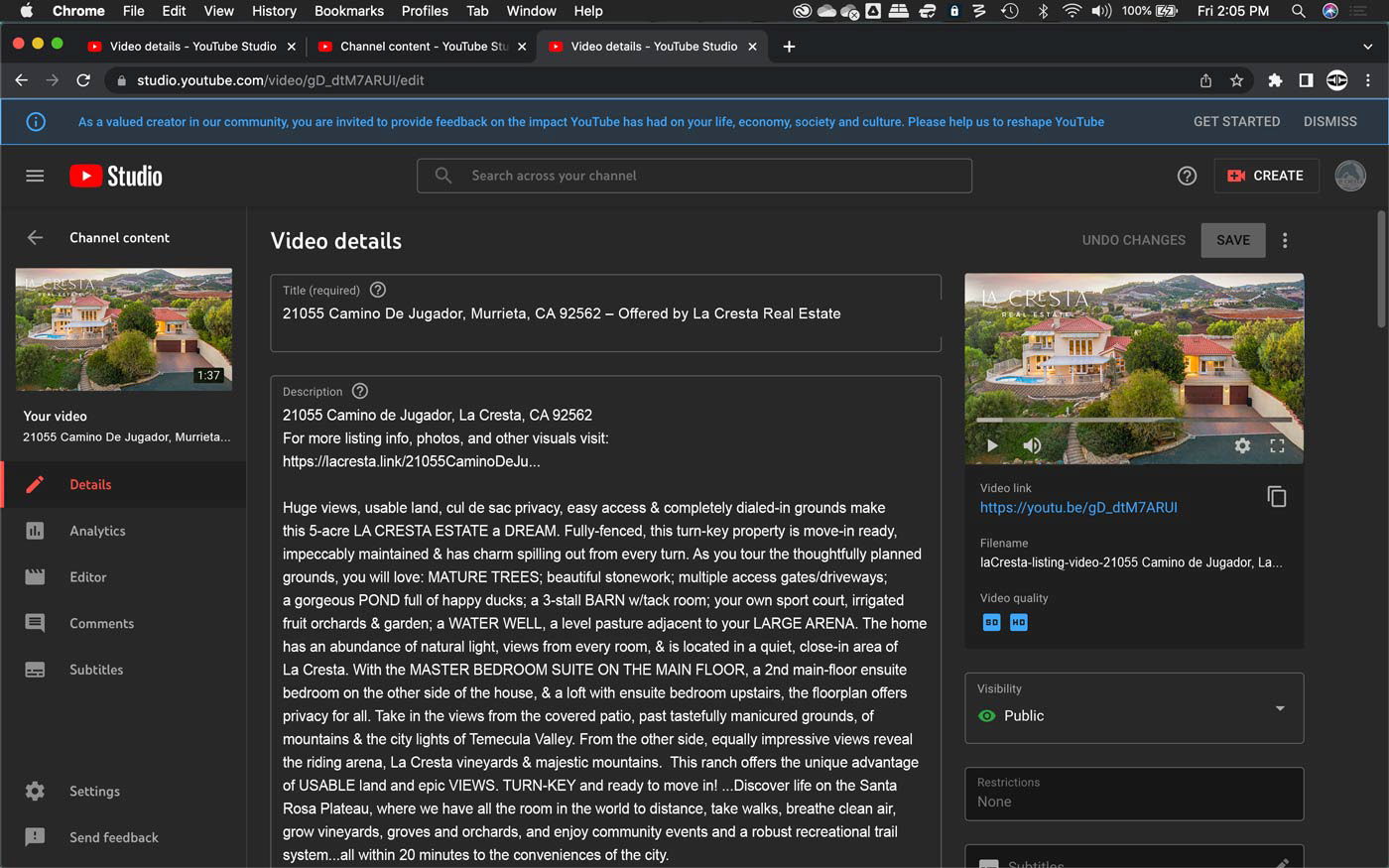Switch to first Video details tab
This screenshot has width=1389, height=868.
[192, 47]
